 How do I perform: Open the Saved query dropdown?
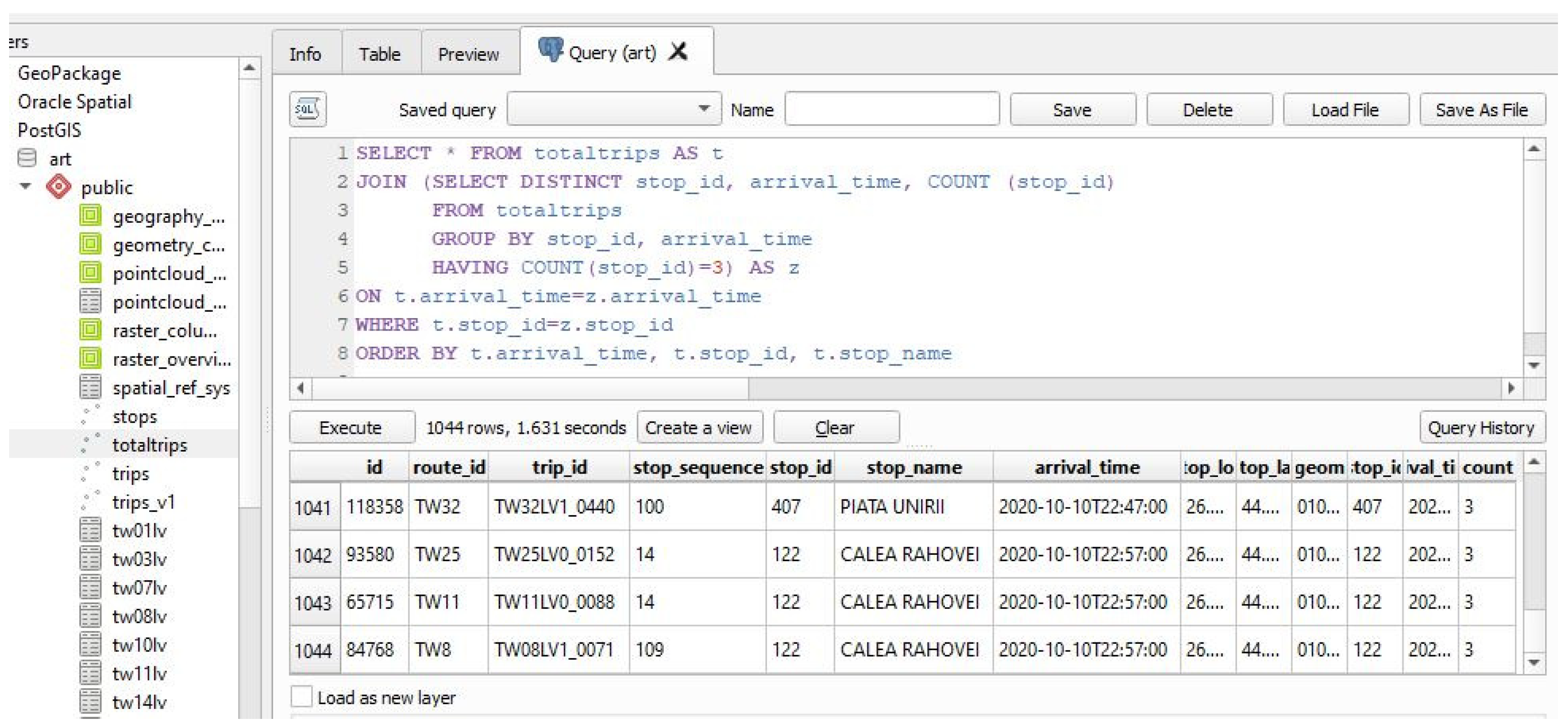tap(704, 109)
